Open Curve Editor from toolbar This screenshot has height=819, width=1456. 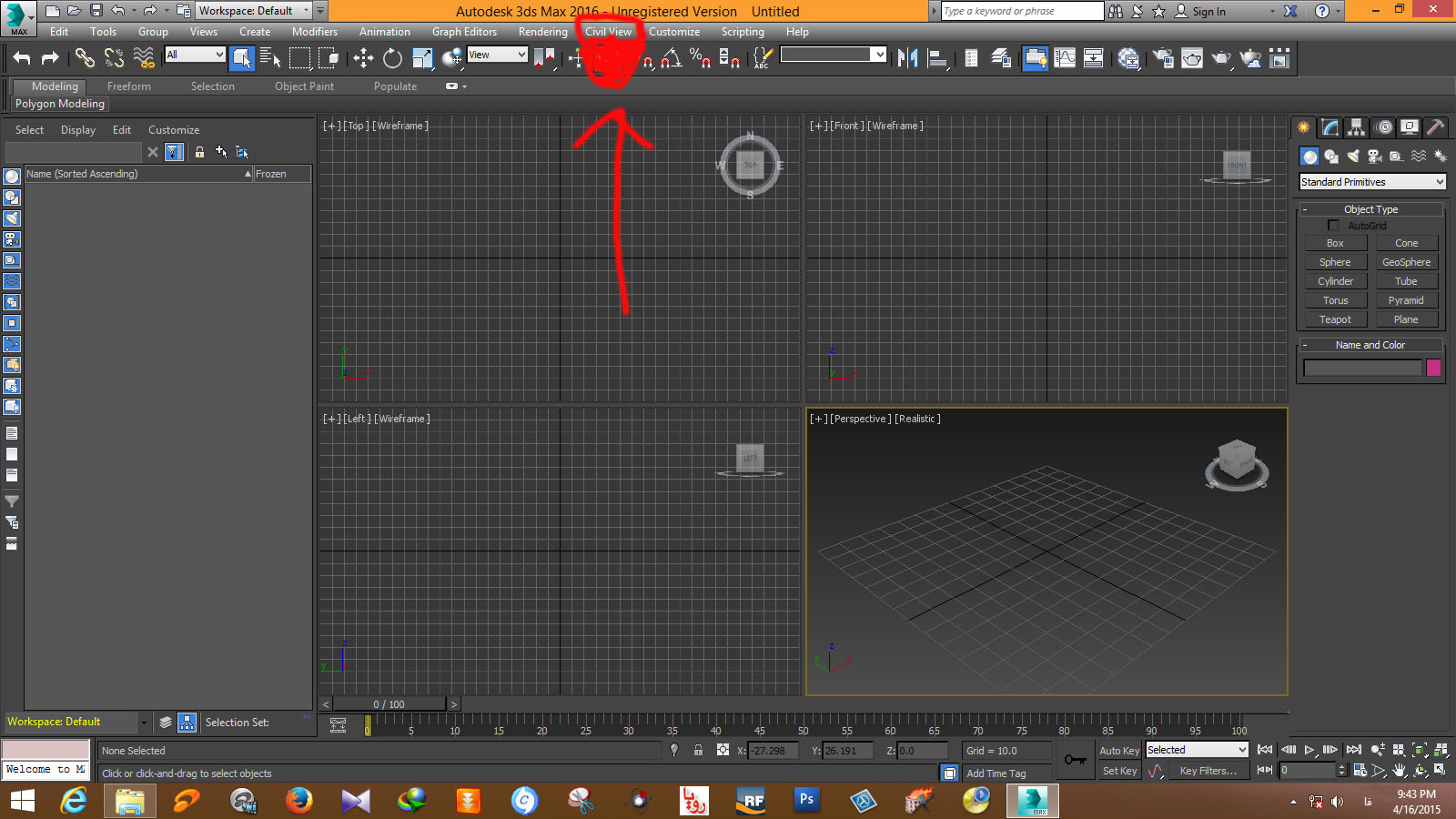coord(1064,59)
